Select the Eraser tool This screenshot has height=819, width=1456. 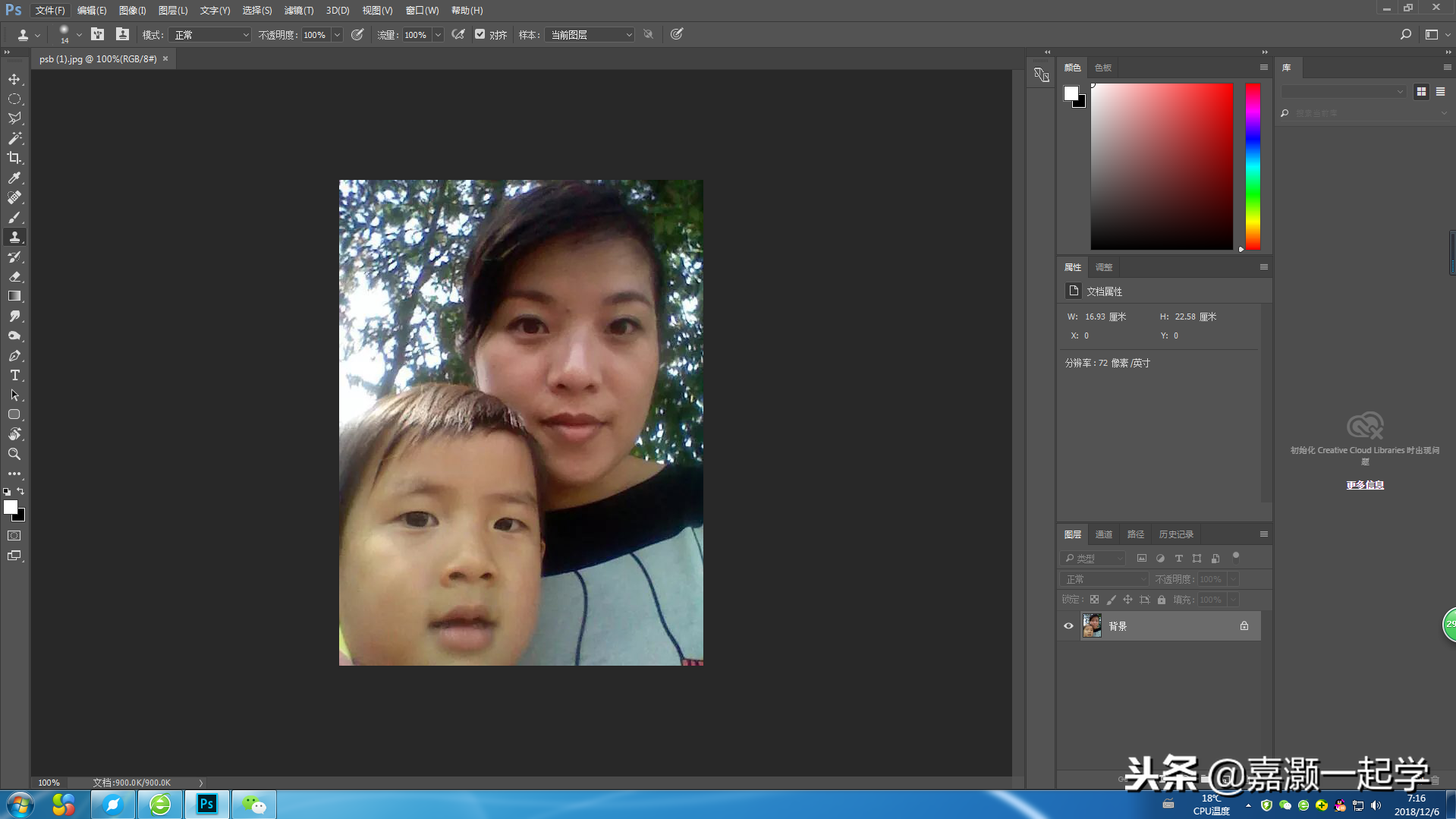tap(14, 276)
